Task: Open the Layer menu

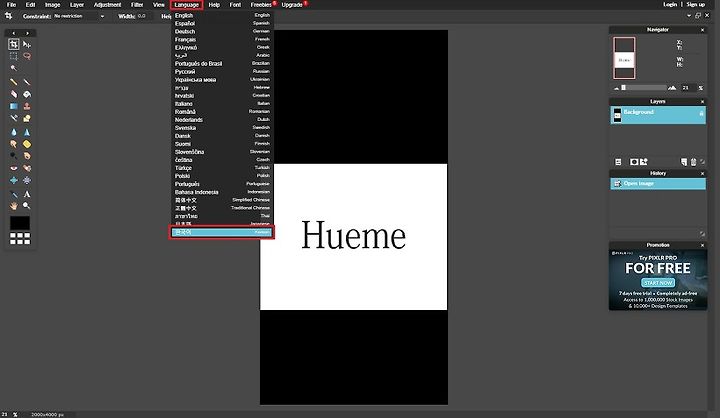Action: pos(77,5)
